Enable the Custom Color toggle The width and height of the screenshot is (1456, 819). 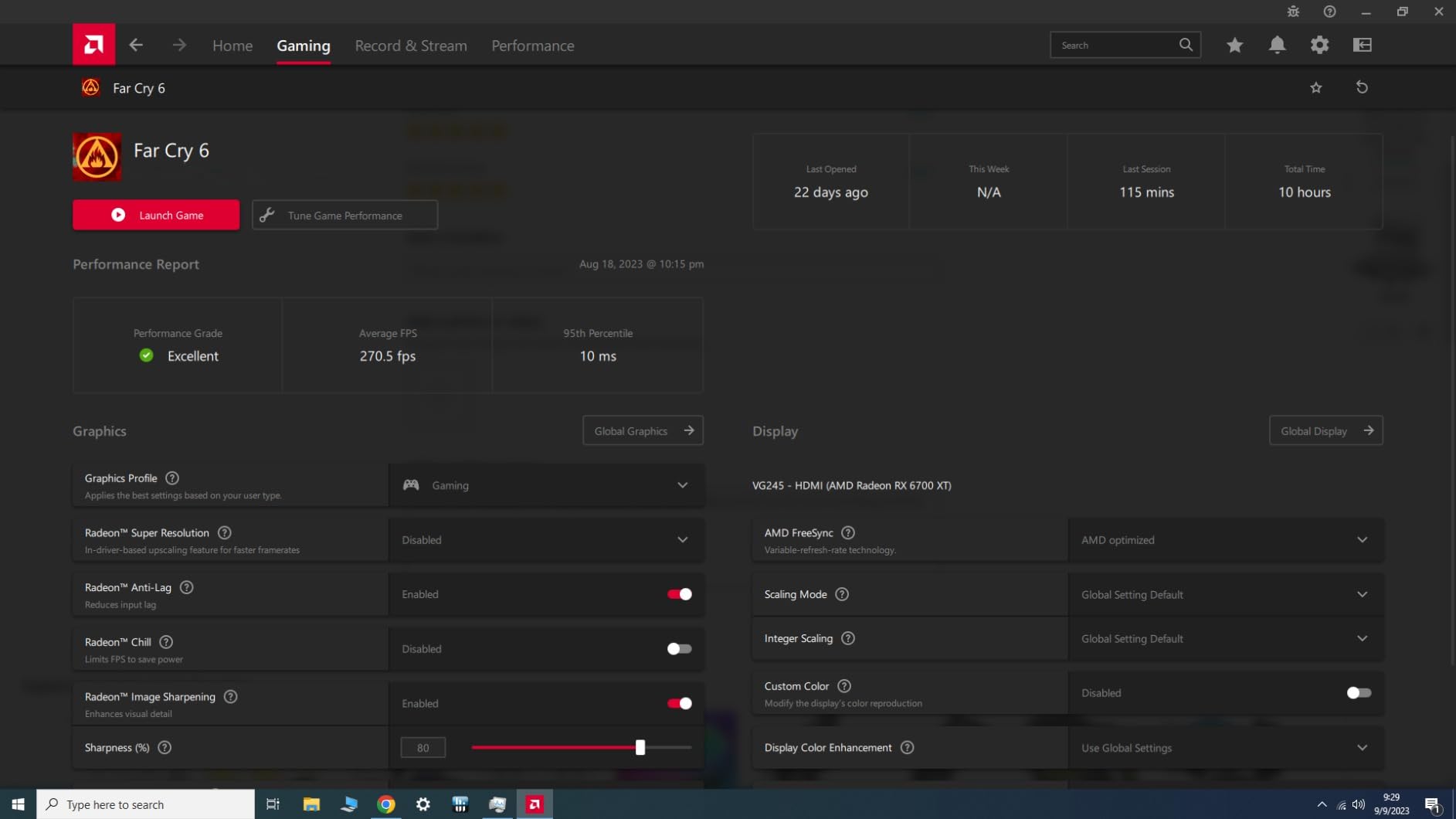(x=1359, y=693)
